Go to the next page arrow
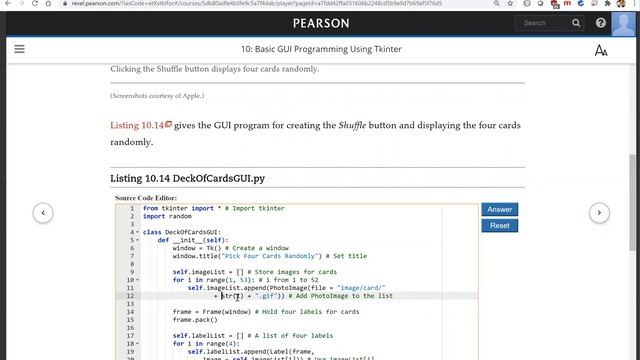 (x=599, y=213)
